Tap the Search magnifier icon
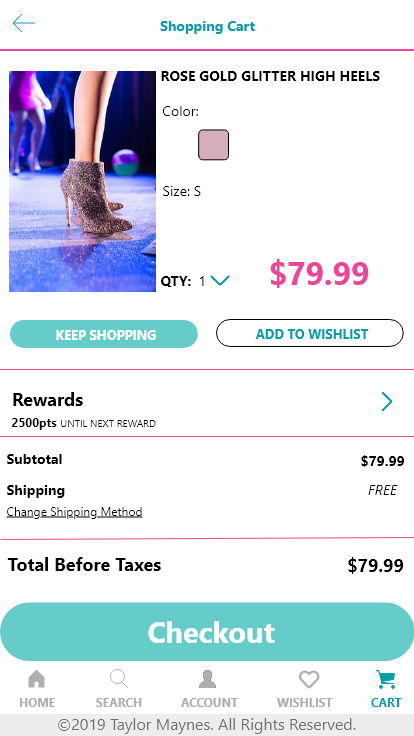This screenshot has height=736, width=414. point(119,679)
